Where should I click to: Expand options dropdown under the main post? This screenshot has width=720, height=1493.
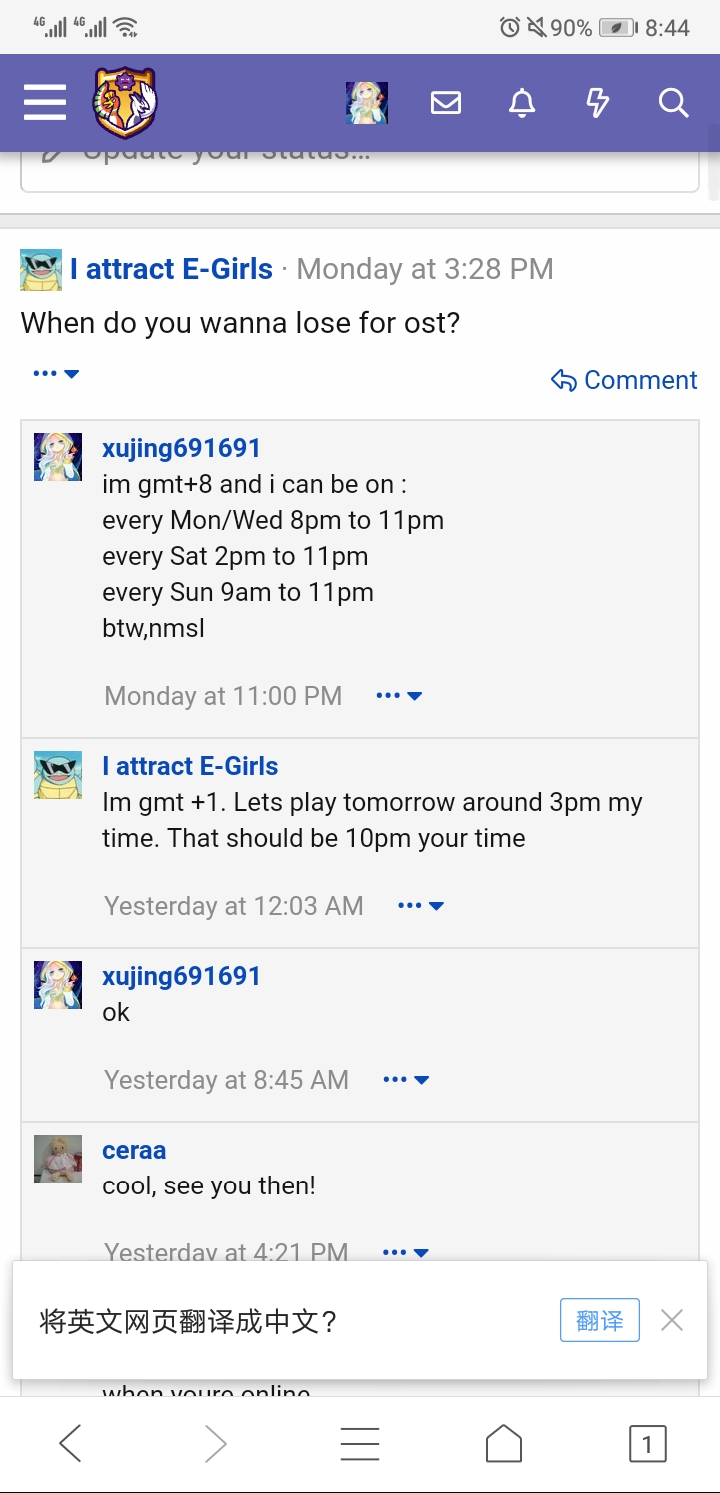coord(56,374)
